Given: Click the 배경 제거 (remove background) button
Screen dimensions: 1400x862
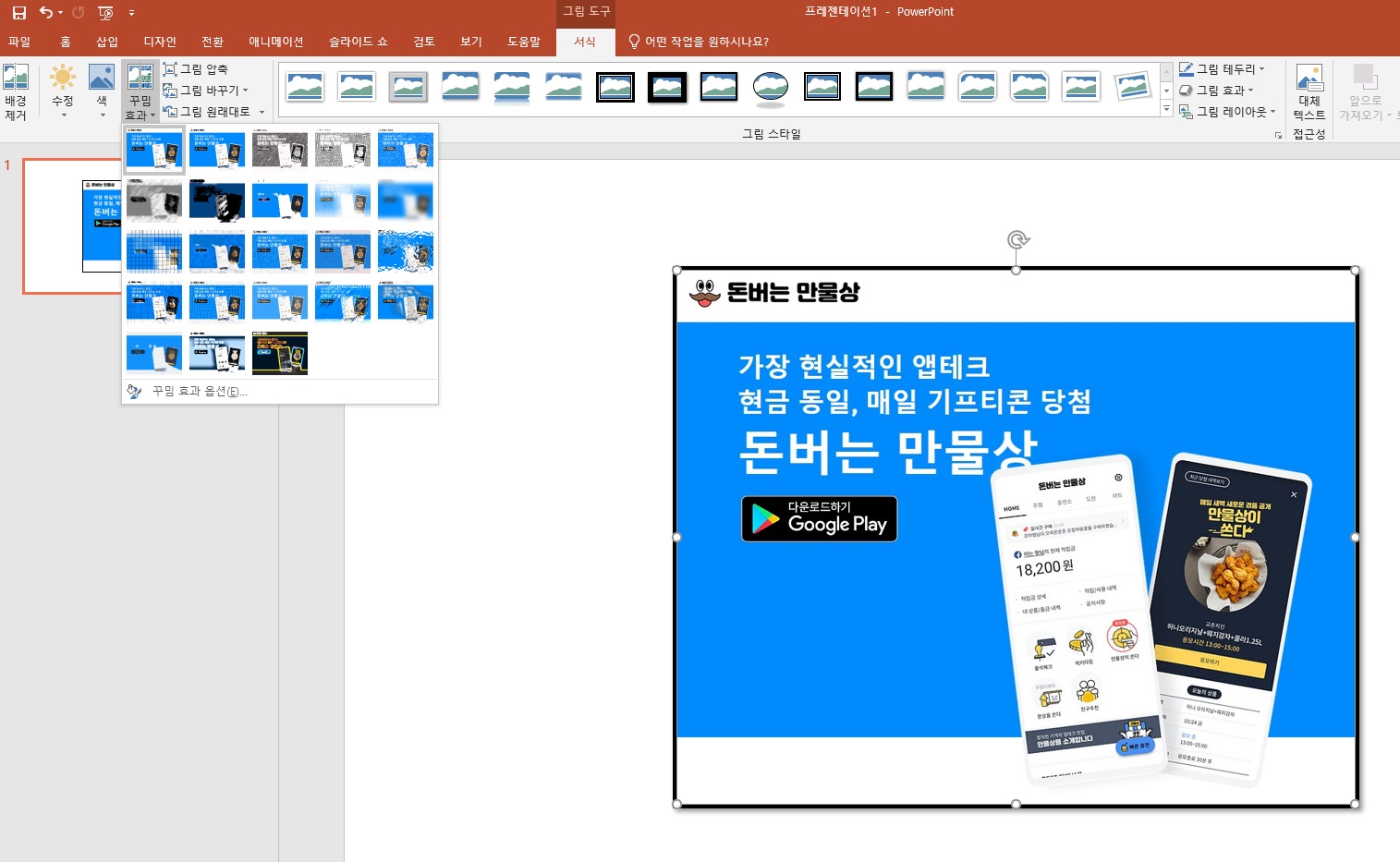Looking at the screenshot, I should pos(16,91).
